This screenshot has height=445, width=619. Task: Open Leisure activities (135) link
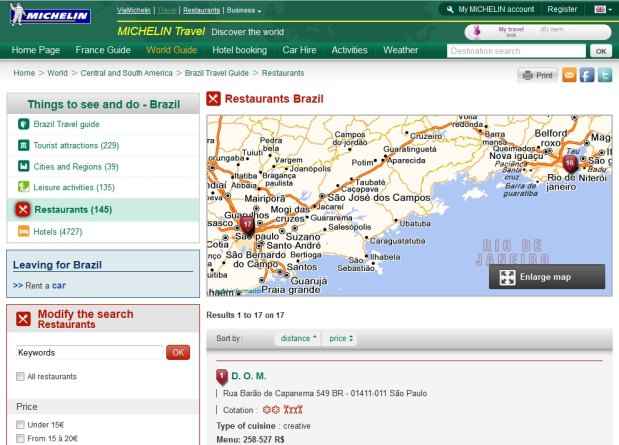(x=74, y=187)
